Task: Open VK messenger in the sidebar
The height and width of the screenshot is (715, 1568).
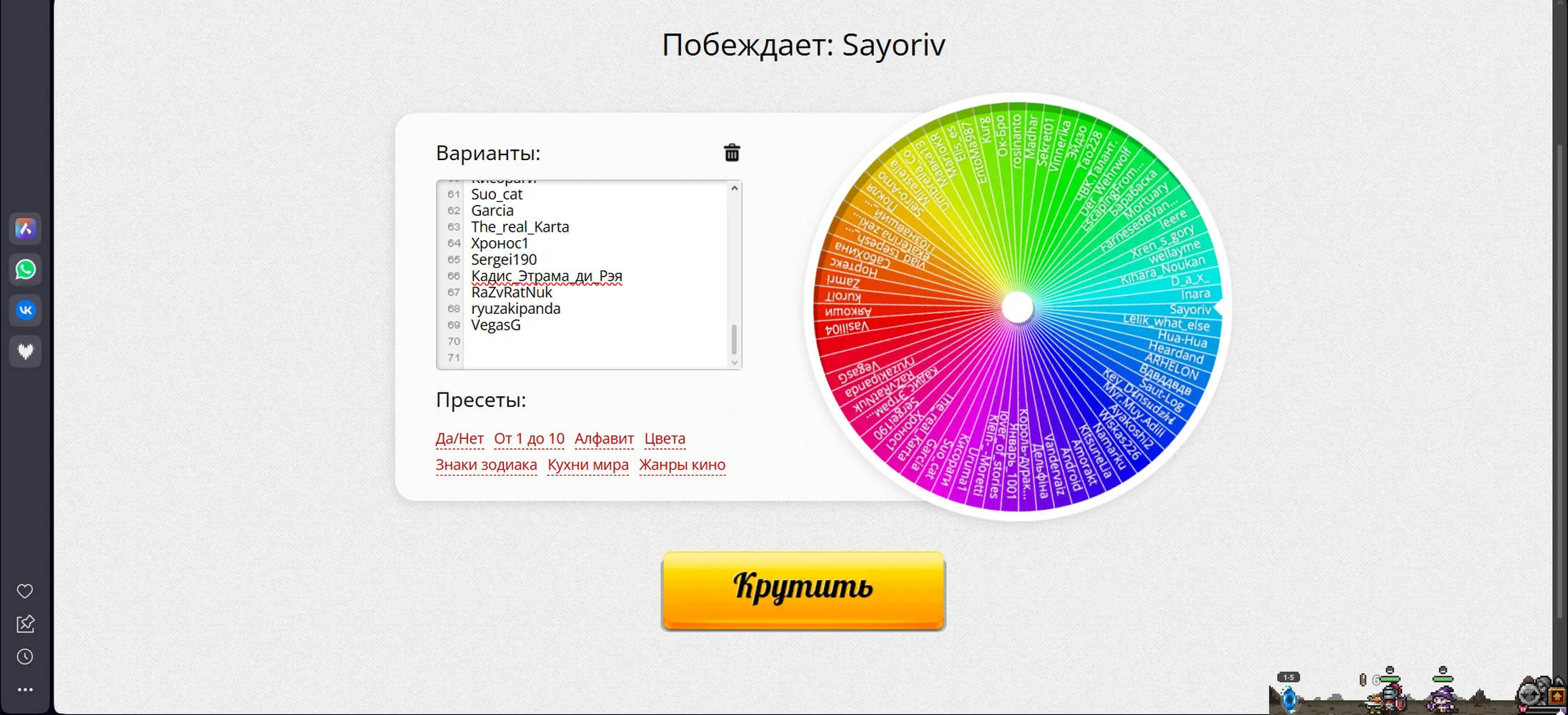Action: click(x=25, y=310)
